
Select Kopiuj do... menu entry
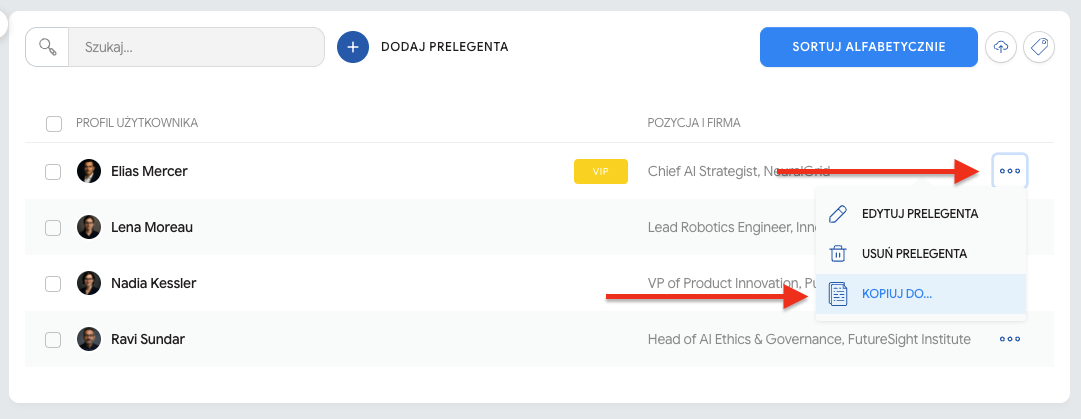coord(896,294)
